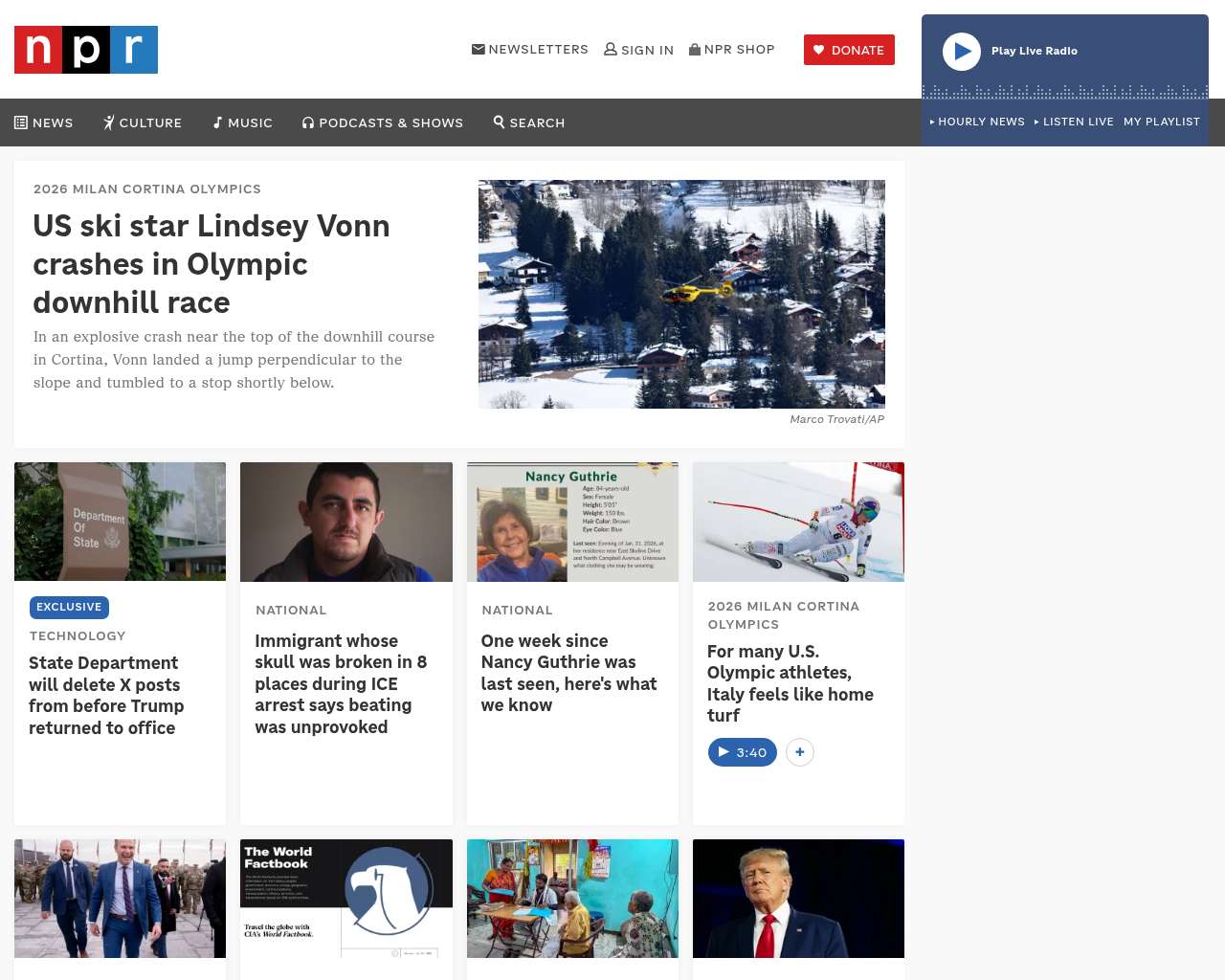Read the Vonn crash story summary
Viewport: 1225px width, 980px height.
pyautogui.click(x=234, y=360)
